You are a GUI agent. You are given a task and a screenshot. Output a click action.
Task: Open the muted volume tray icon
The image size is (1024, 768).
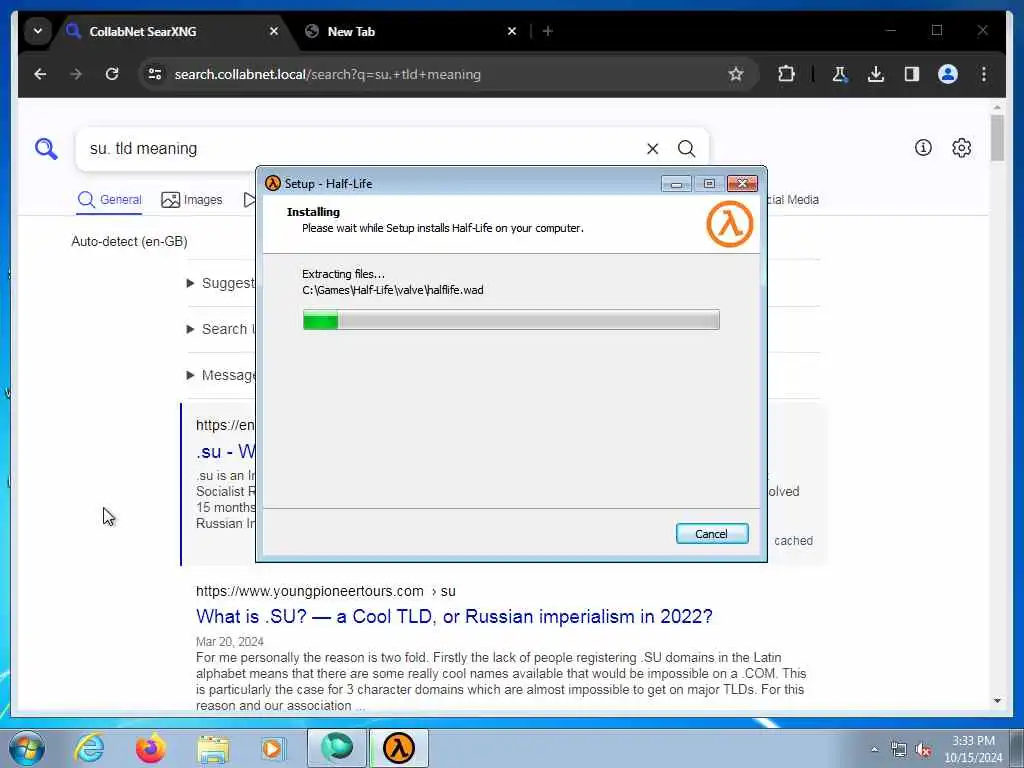coord(923,750)
